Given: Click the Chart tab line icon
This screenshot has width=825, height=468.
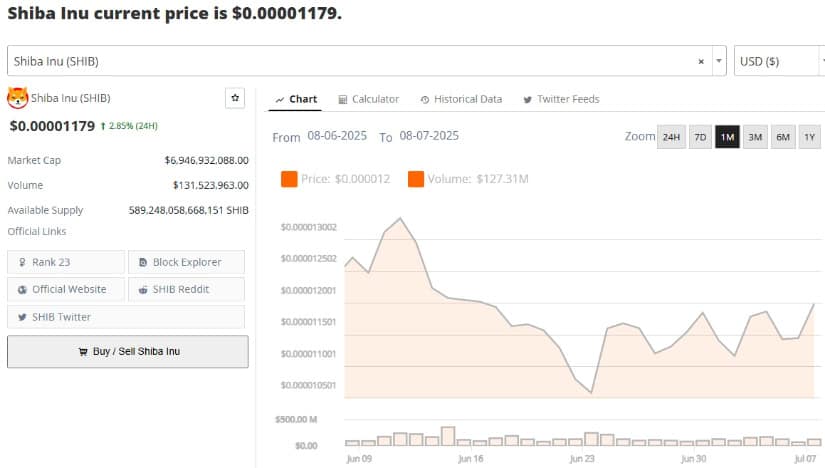Looking at the screenshot, I should (280, 99).
